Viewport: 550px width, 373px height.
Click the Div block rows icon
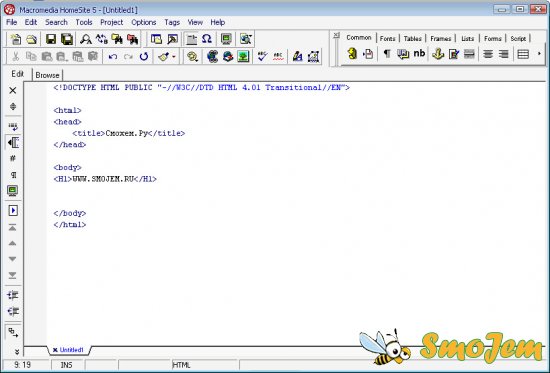coord(523,54)
